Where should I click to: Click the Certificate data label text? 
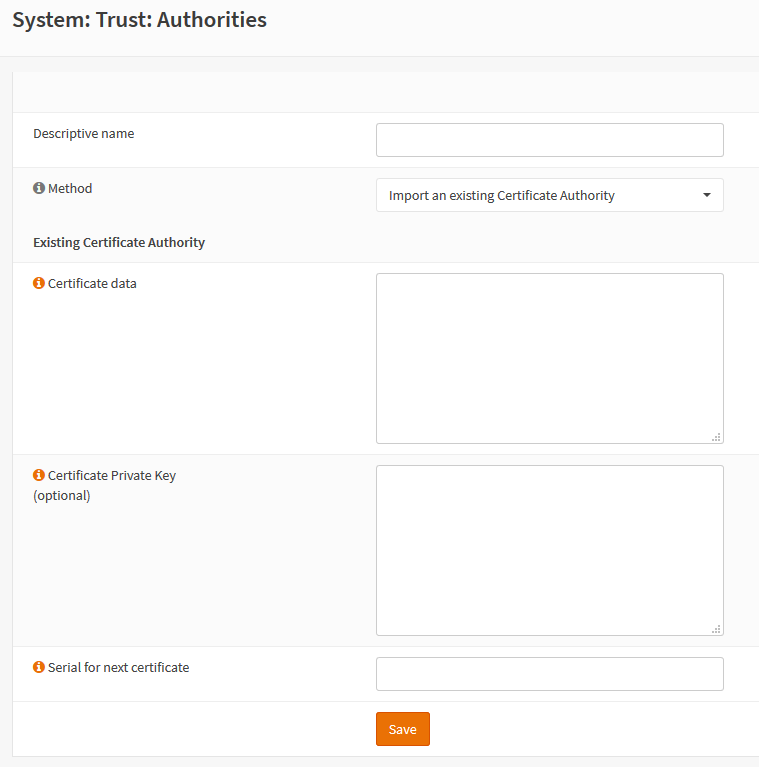click(92, 283)
